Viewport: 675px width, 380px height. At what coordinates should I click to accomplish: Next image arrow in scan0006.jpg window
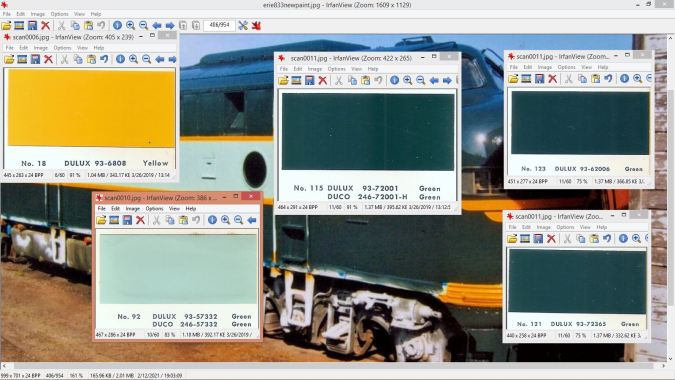(173, 59)
